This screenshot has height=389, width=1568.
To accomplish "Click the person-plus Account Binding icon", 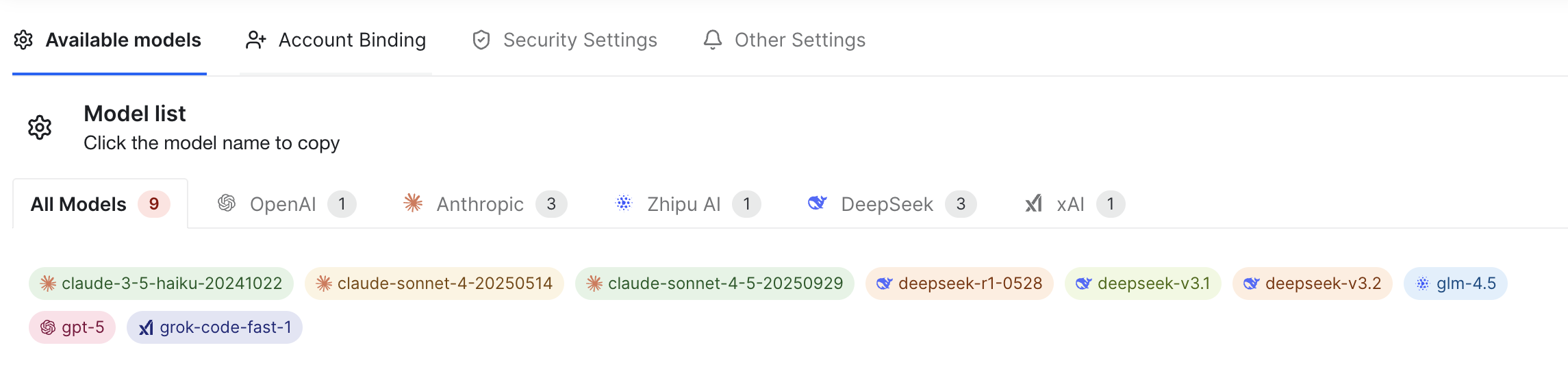I will (255, 40).
